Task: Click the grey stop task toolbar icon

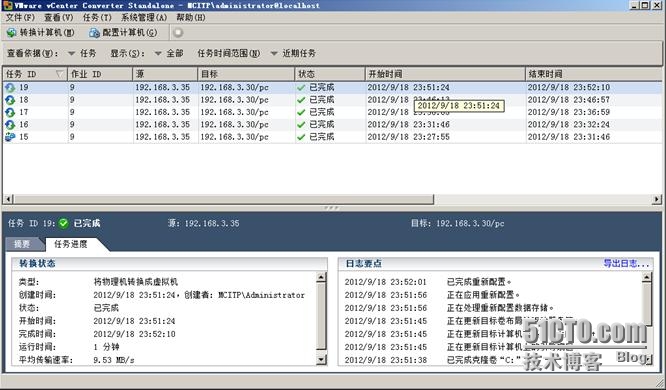Action: click(178, 33)
